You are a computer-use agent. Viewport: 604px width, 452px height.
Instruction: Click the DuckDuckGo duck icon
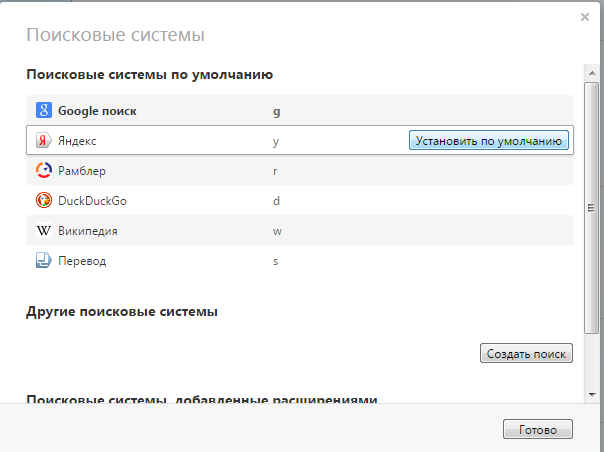pos(44,201)
